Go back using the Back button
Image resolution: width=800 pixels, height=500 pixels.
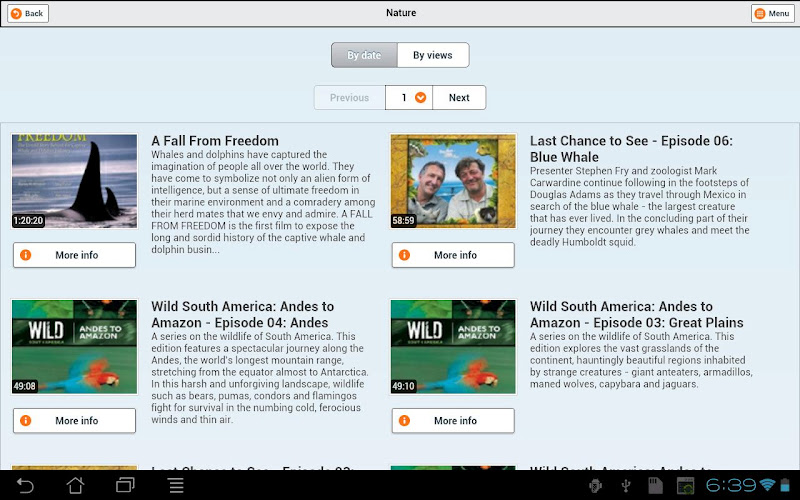coord(28,13)
